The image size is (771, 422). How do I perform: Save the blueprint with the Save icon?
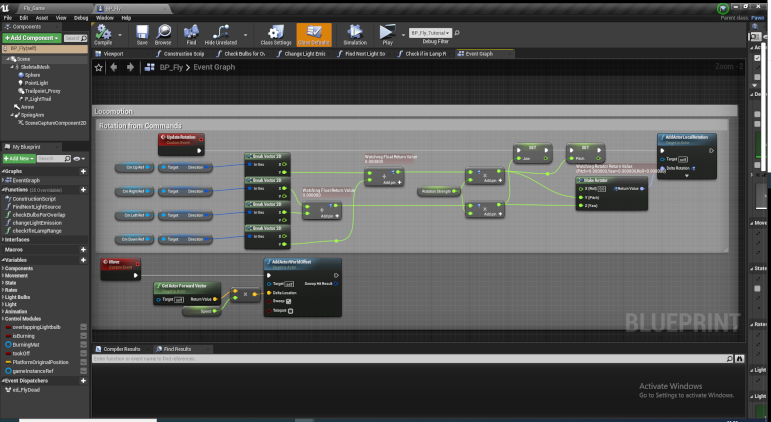point(142,32)
